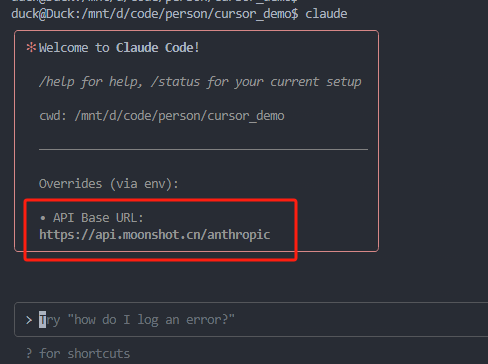Click the bold 'Claude Code!' title text
The width and height of the screenshot is (488, 364).
pyautogui.click(x=158, y=48)
